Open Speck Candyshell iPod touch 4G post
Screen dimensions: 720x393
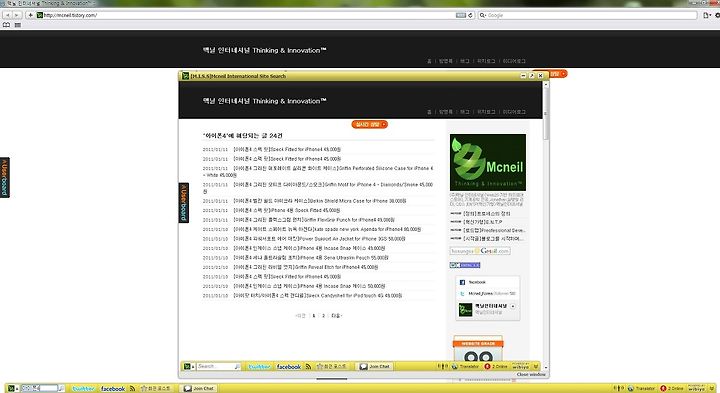(x=318, y=296)
